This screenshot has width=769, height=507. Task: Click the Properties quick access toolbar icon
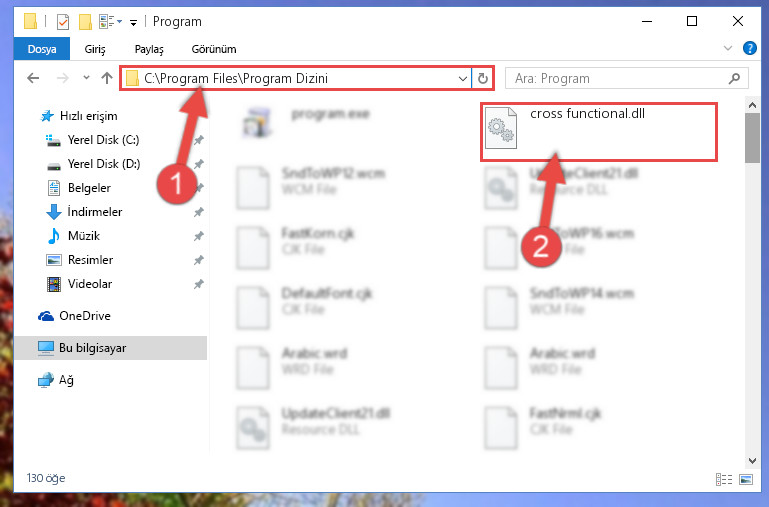tap(63, 22)
